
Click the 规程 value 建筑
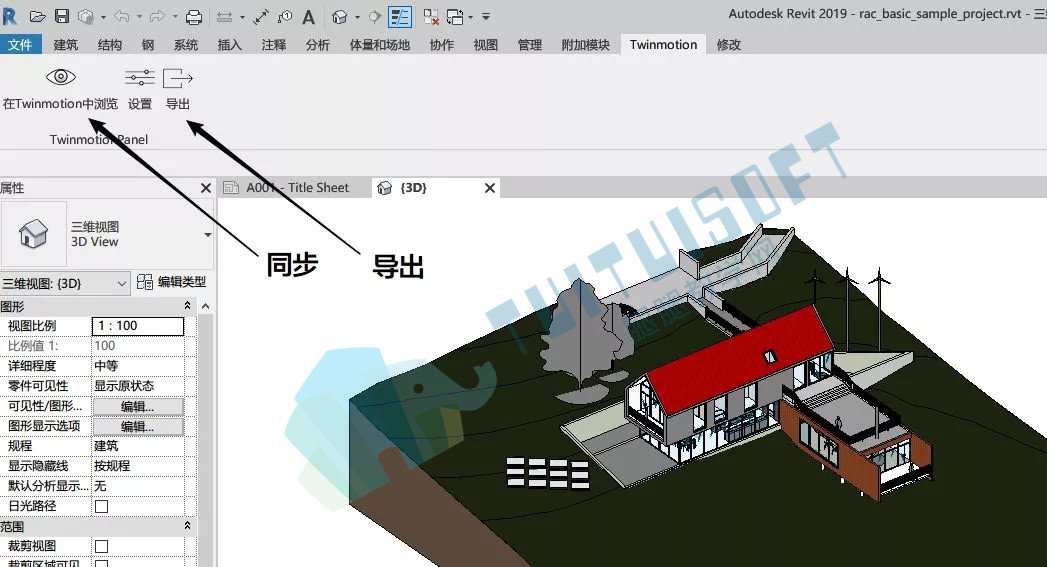coord(138,446)
